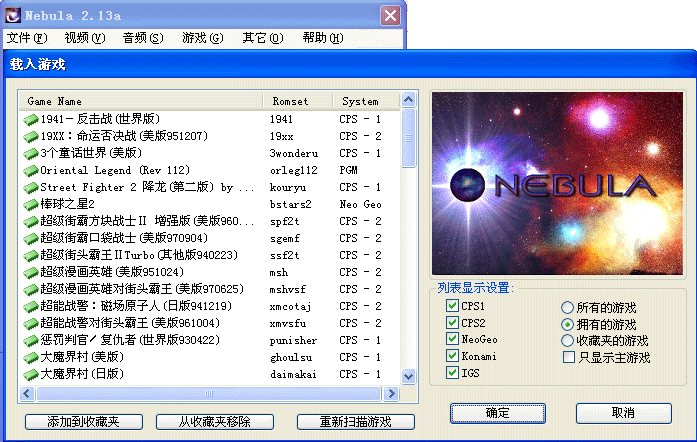
Task: Select romset name xmvsfu
Action: pyautogui.click(x=288, y=323)
